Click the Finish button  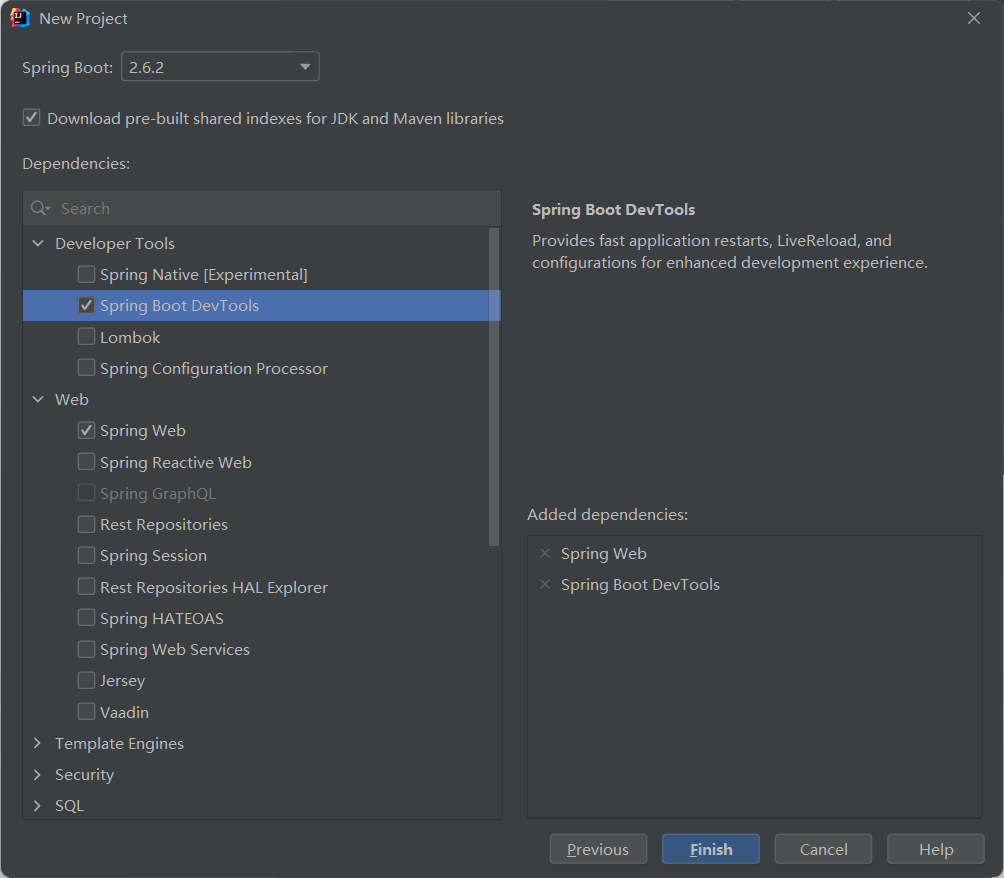(710, 848)
